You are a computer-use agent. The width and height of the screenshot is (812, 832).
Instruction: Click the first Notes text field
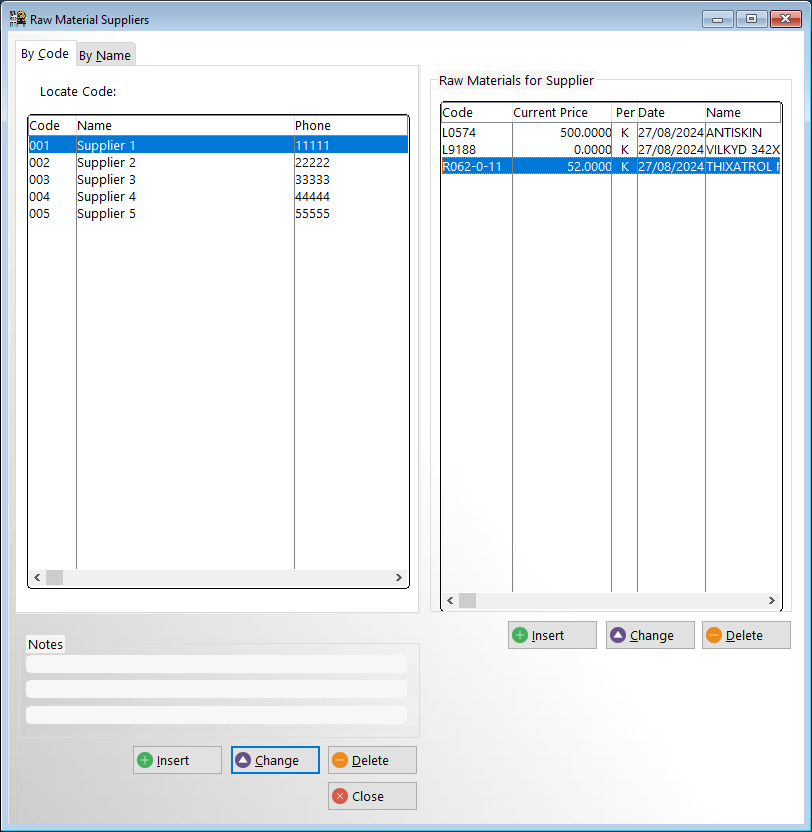216,664
